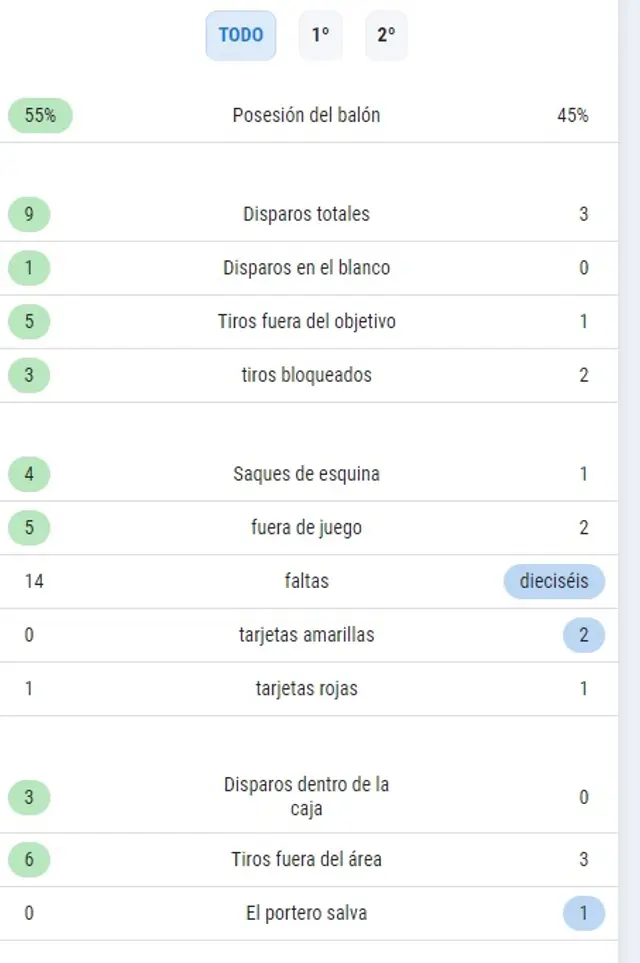Viewport: 640px width, 963px height.
Task: Click the Saques de esquina label
Action: point(306,474)
